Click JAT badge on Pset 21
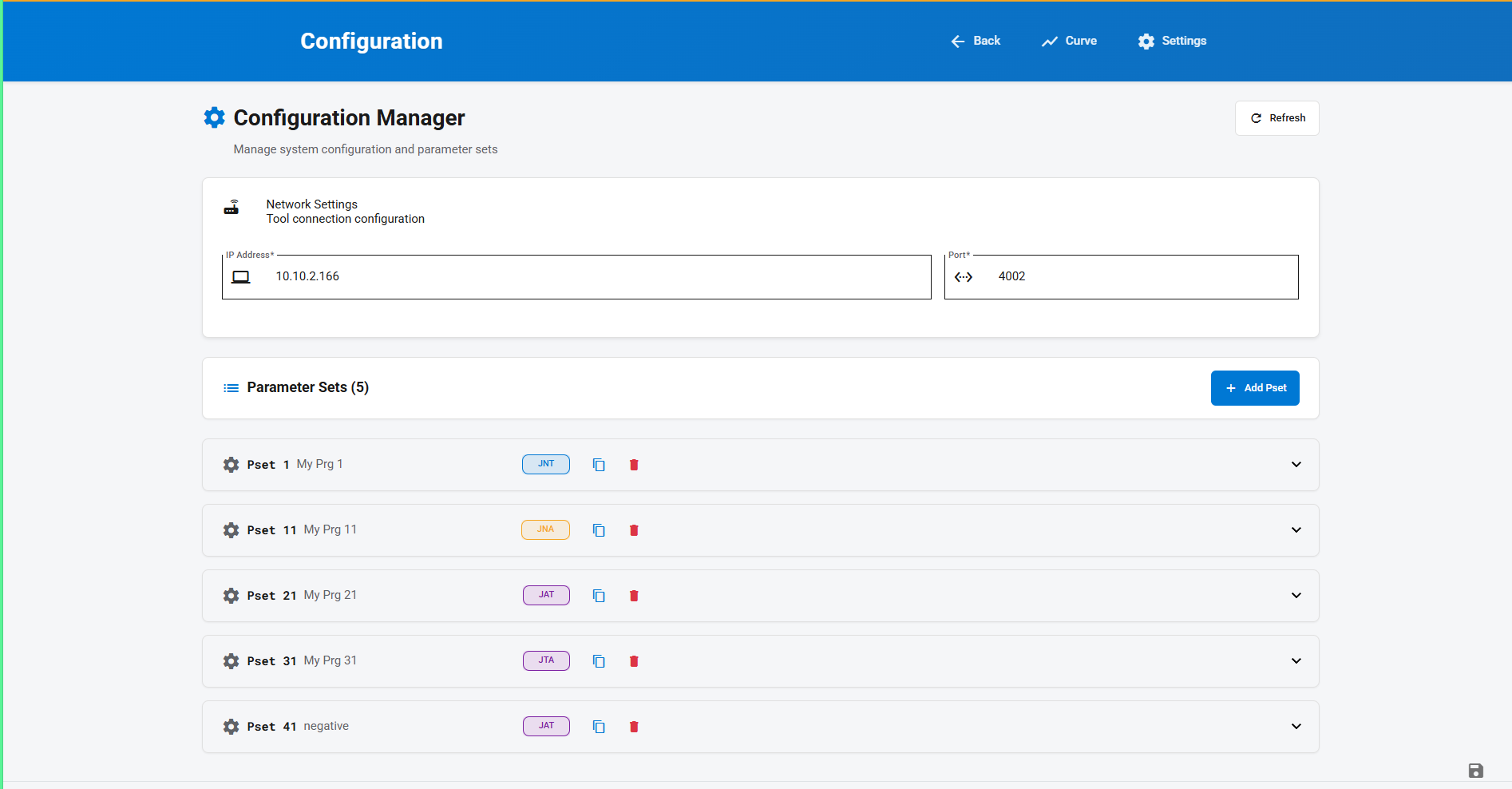Screen dimensions: 1512x789 (546, 595)
